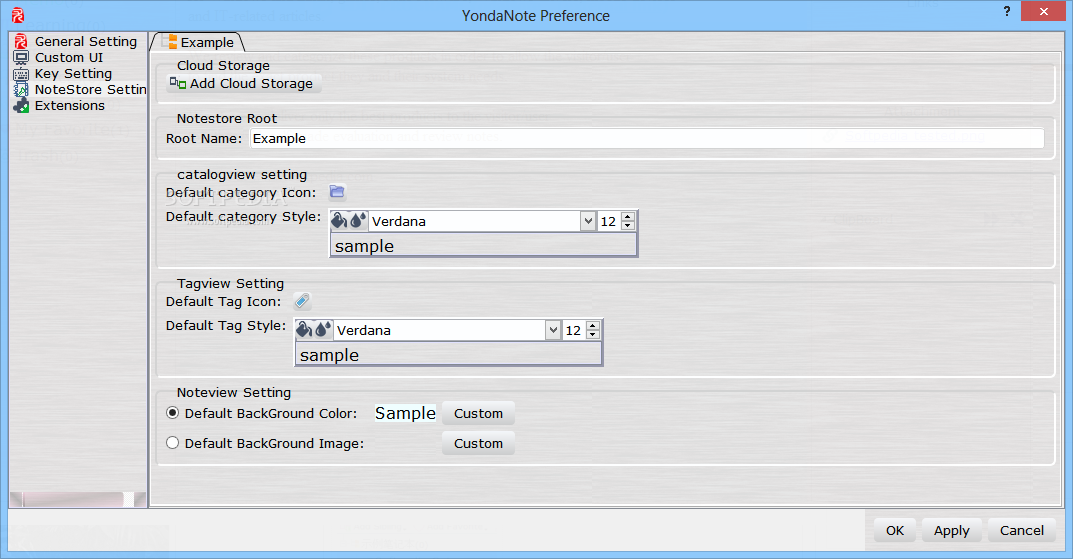Select General Setting in the sidebar
1073x559 pixels.
85,42
